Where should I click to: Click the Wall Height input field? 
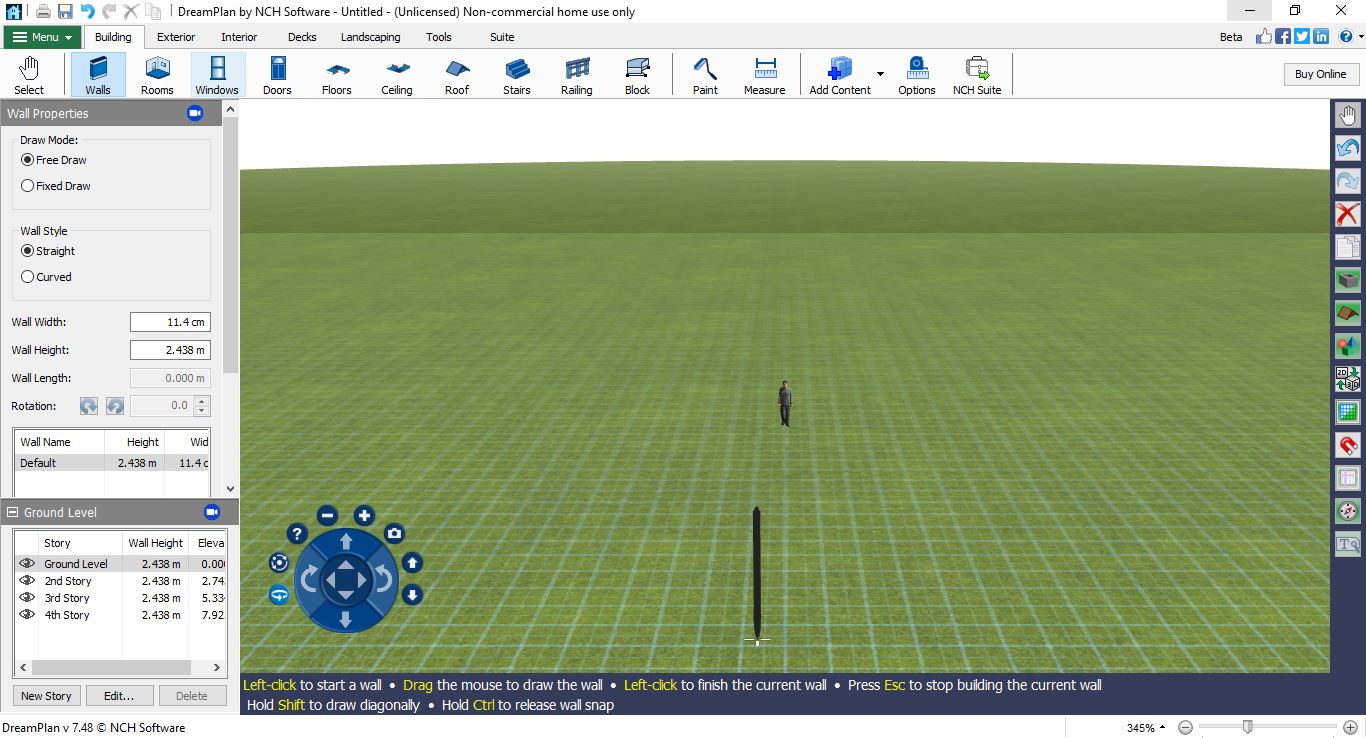pyautogui.click(x=170, y=350)
